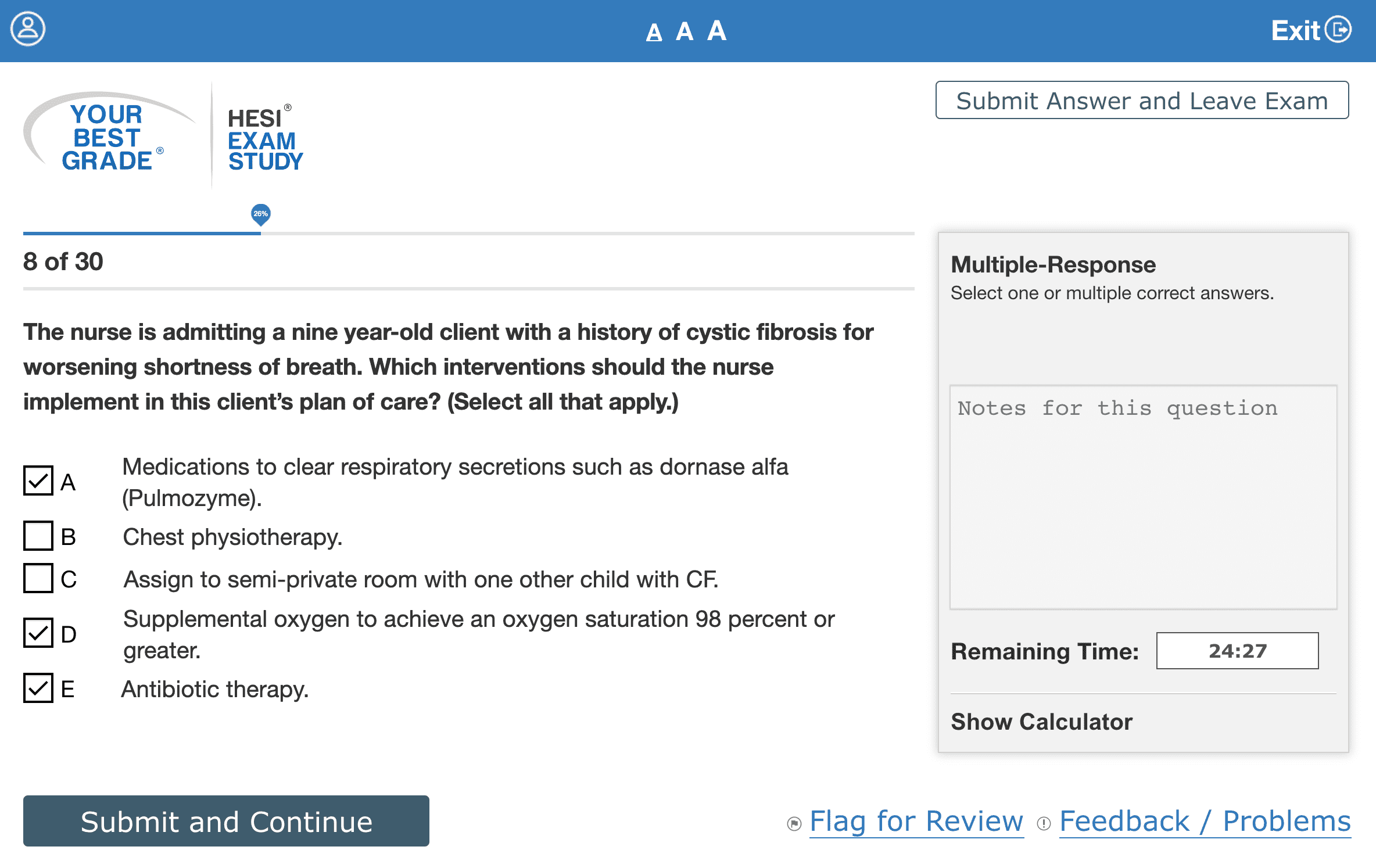
Task: Expand the Show Calculator section
Action: [x=1041, y=722]
